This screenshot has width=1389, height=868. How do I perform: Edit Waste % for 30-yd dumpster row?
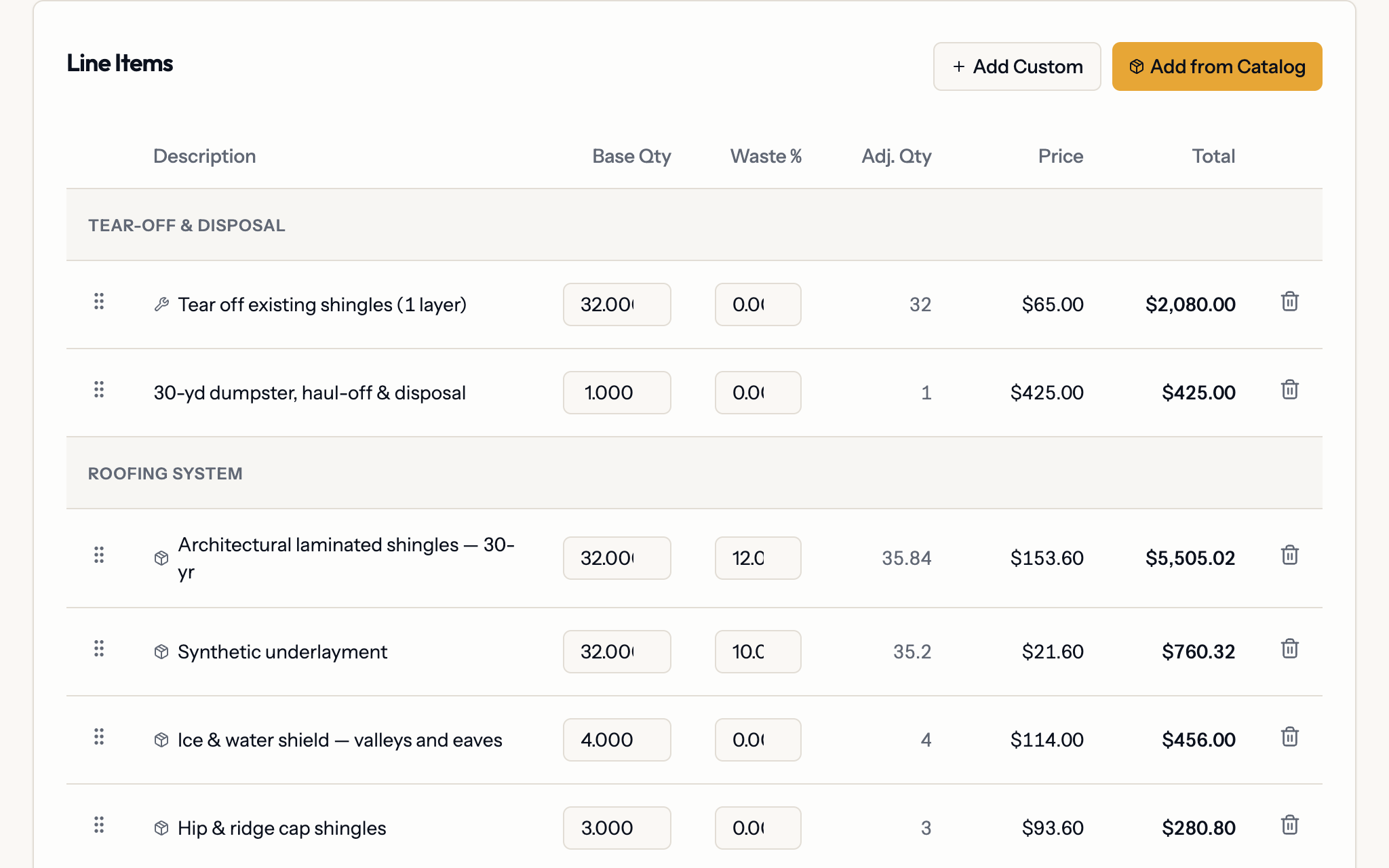[x=758, y=393]
